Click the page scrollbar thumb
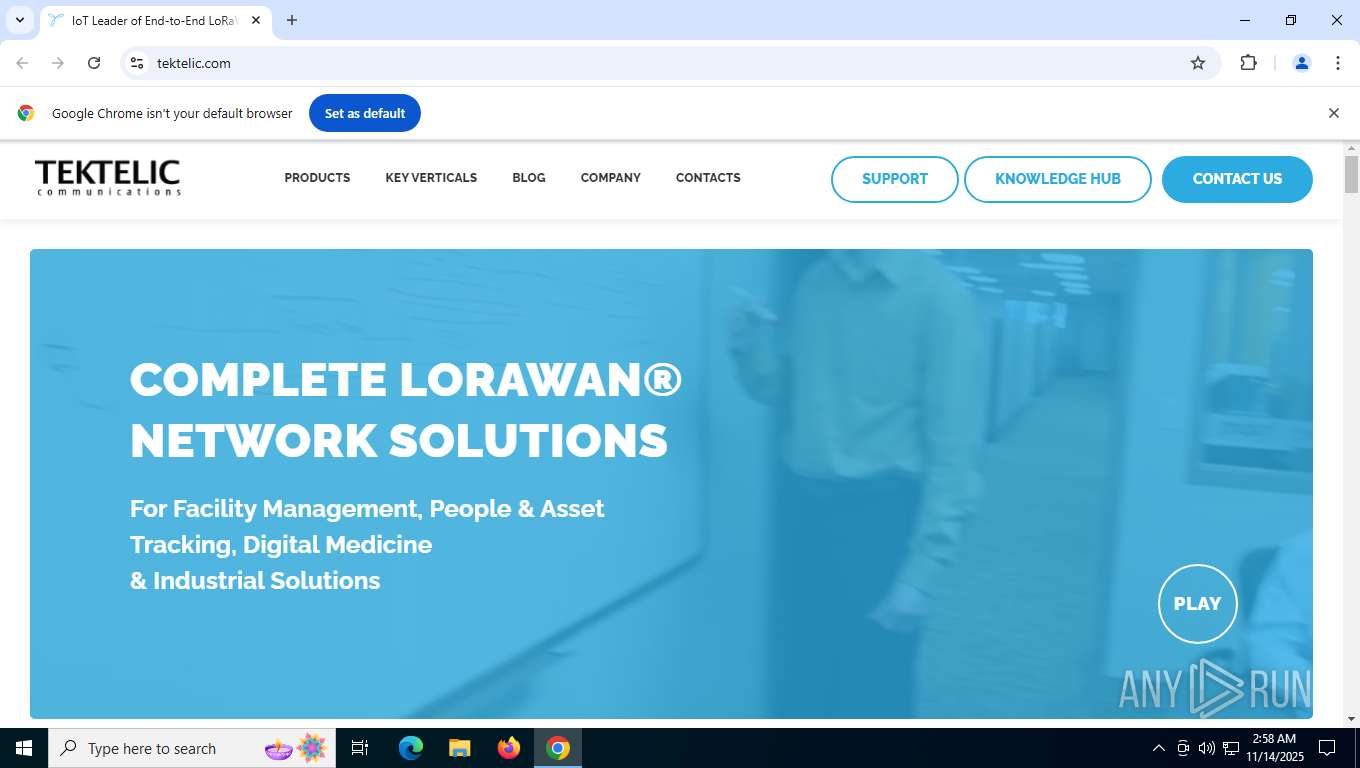This screenshot has height=768, width=1360. (1351, 174)
